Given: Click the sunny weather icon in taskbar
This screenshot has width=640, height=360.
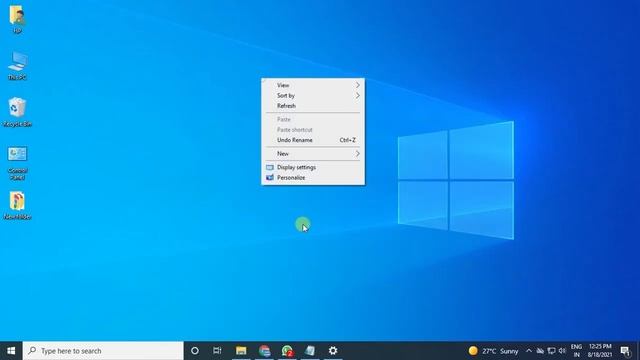Looking at the screenshot, I should [x=473, y=351].
